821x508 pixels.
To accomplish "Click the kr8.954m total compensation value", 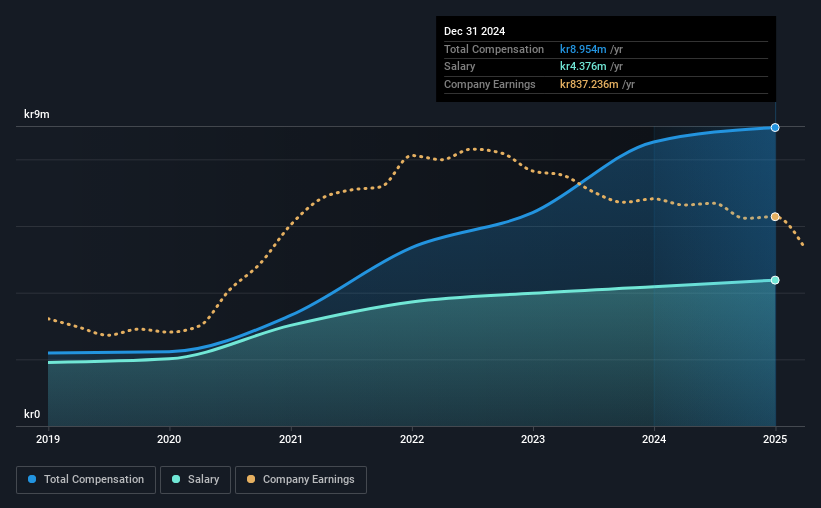I will click(583, 49).
